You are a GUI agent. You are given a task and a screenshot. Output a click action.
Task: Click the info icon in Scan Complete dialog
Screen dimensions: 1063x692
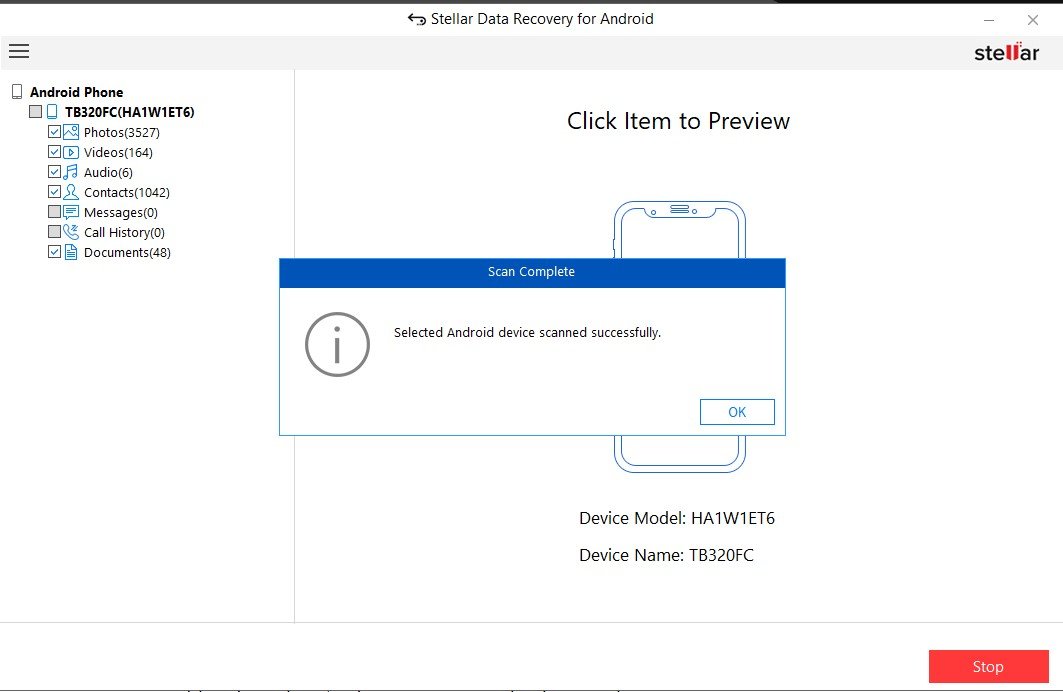337,344
